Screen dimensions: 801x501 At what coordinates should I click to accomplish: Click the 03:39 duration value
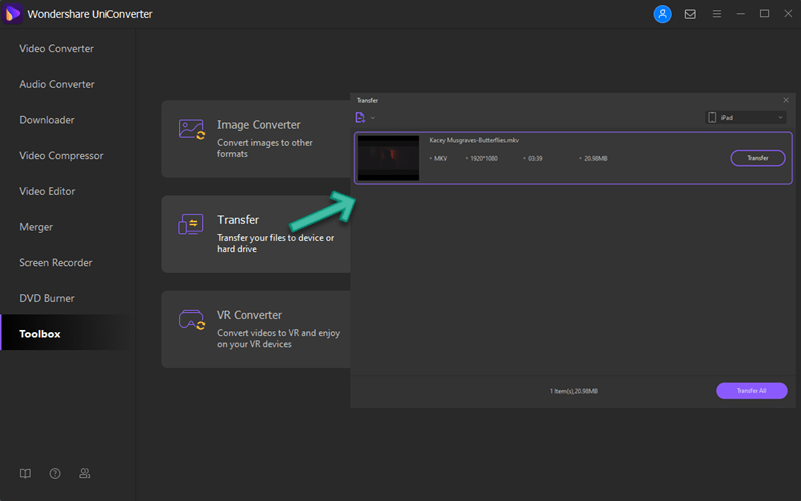pos(535,159)
